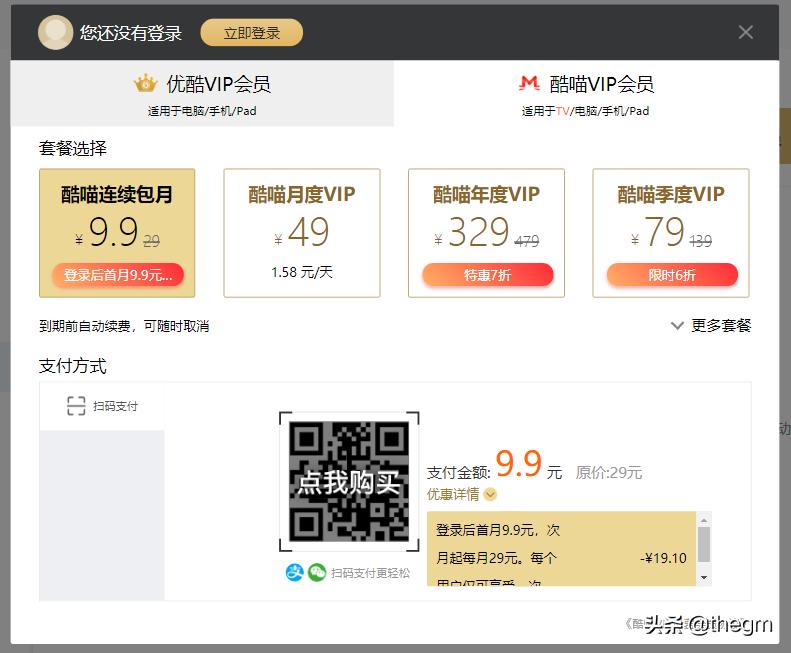Collapse 优惠详情 discount details arrow

(490, 494)
